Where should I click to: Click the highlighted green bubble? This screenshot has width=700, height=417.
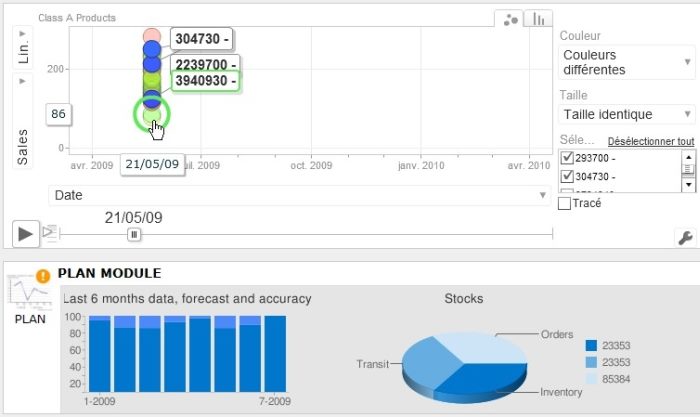tap(151, 115)
